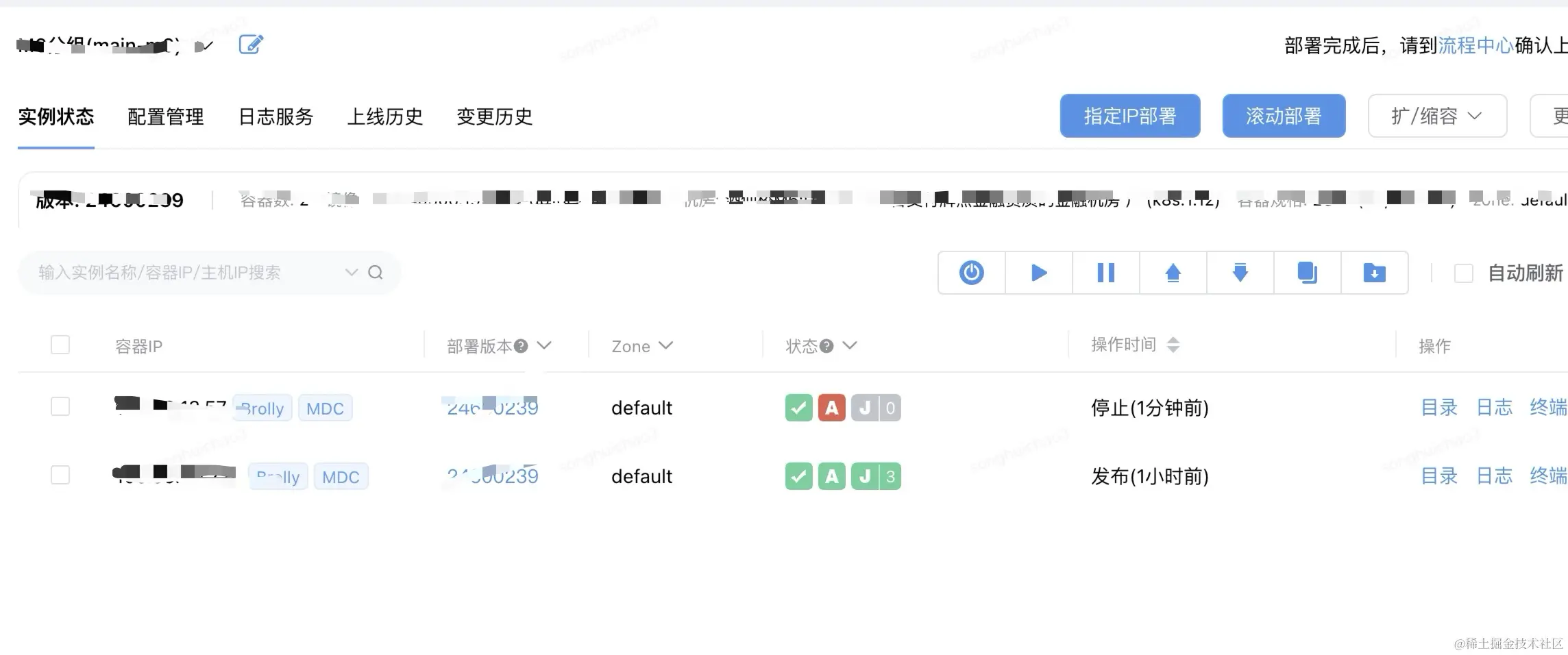Open the 流程中心 link
This screenshot has width=1568, height=655.
(1475, 46)
